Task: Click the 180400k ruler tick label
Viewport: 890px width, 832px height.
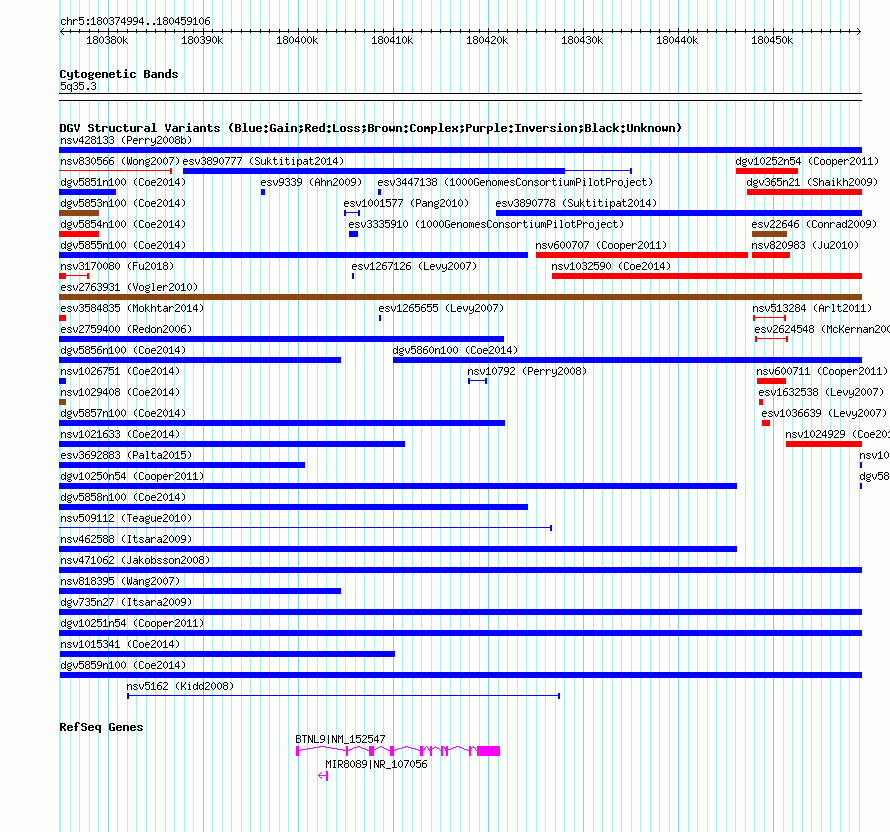Action: pos(297,40)
